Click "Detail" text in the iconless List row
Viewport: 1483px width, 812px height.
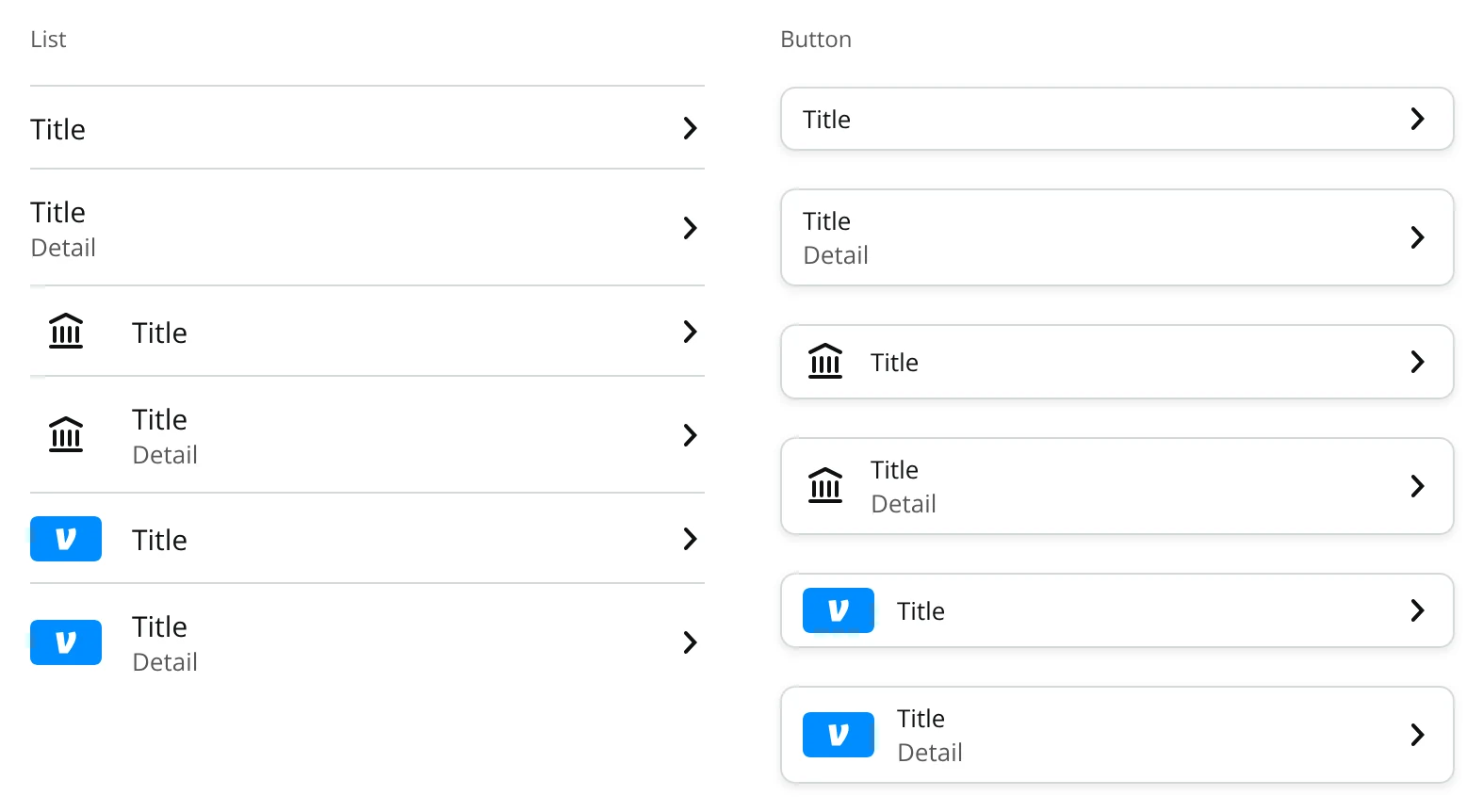tap(63, 248)
